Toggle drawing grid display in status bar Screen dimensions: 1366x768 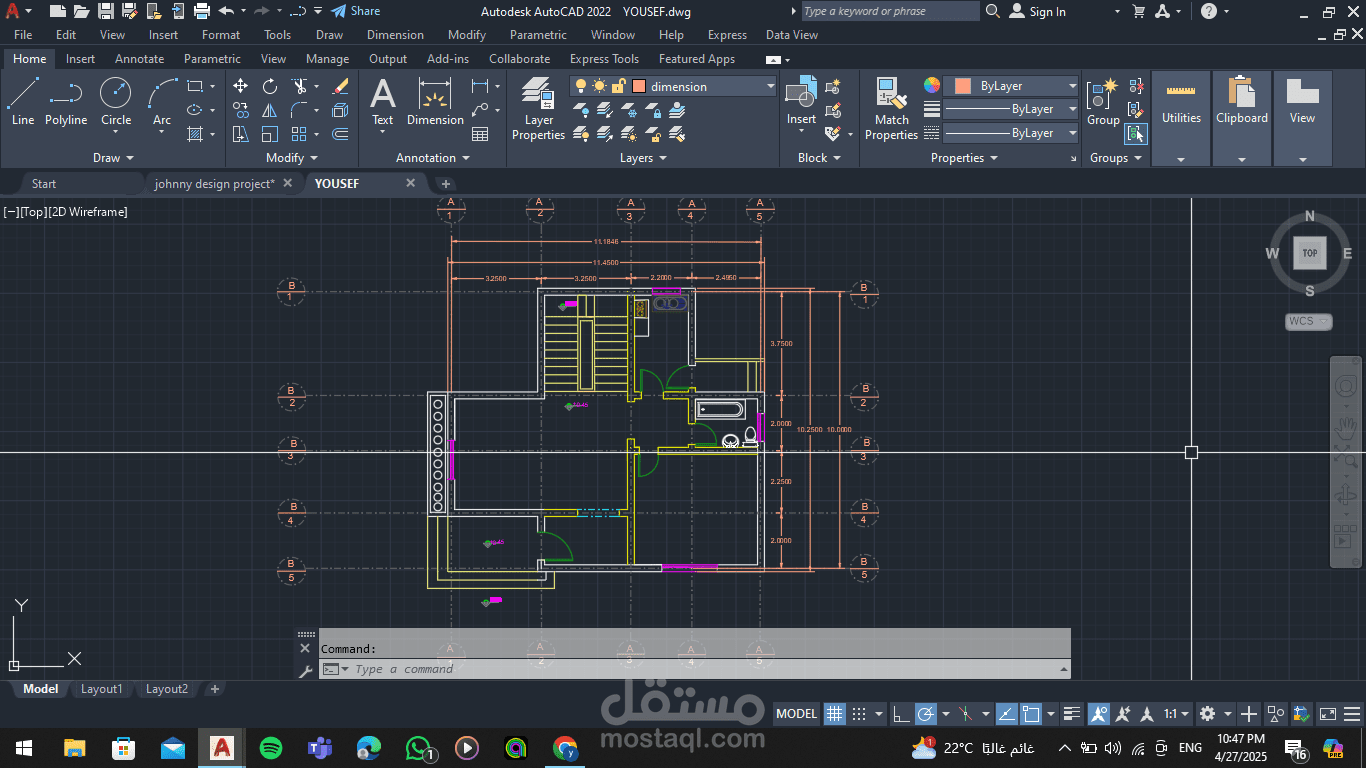click(x=835, y=714)
